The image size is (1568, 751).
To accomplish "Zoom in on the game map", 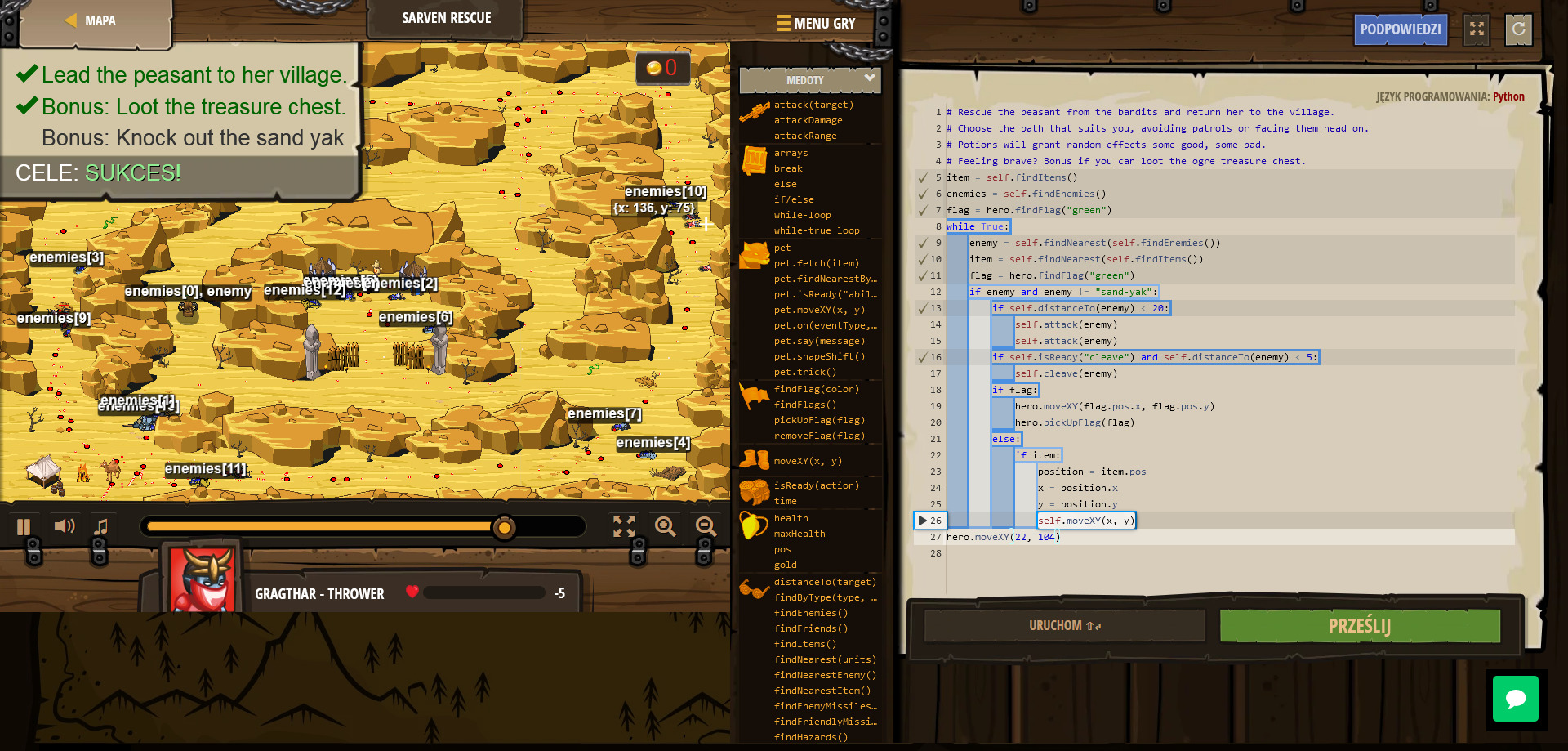I will 666,526.
